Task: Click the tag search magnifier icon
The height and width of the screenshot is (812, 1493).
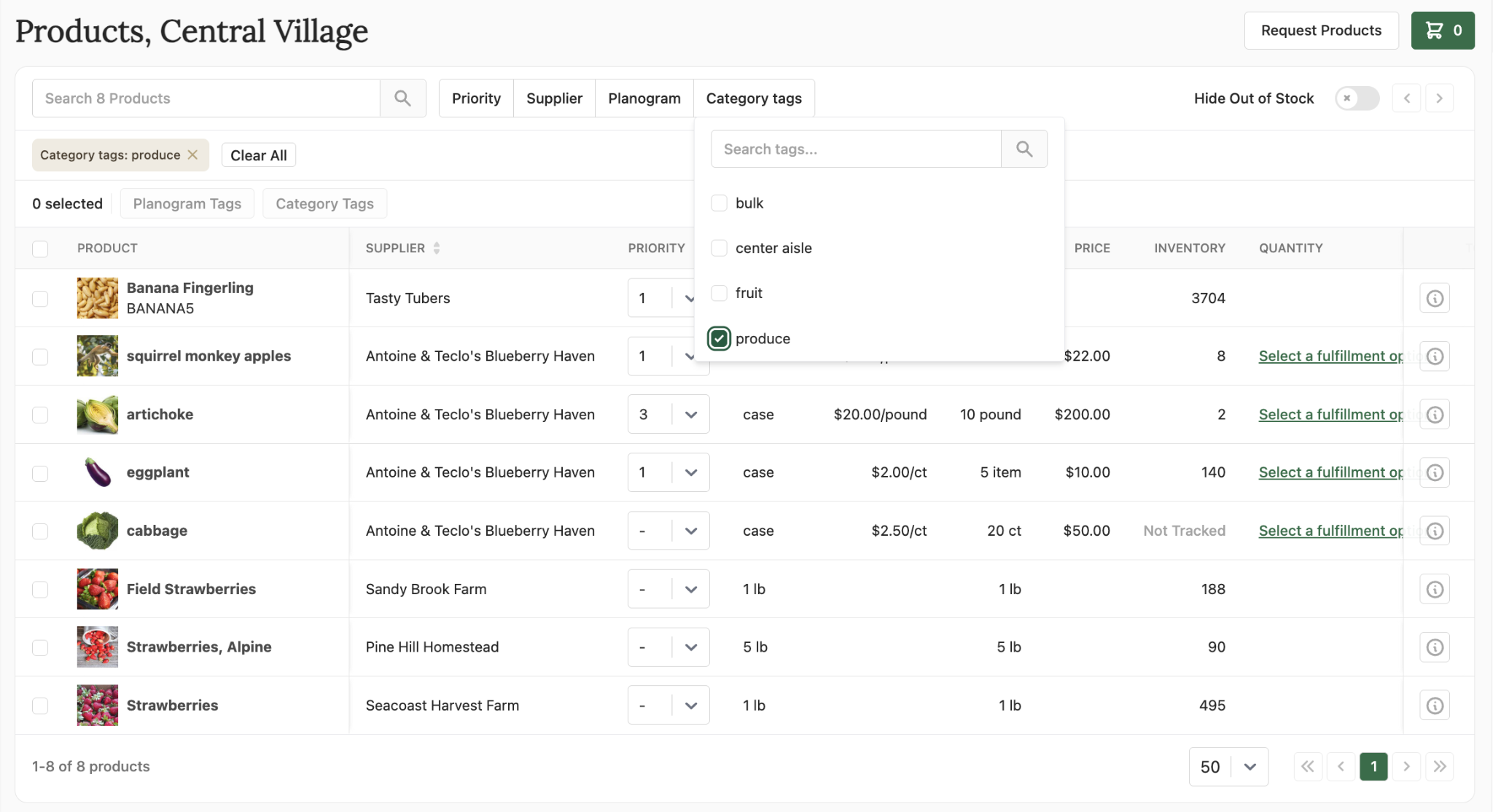Action: click(1024, 149)
